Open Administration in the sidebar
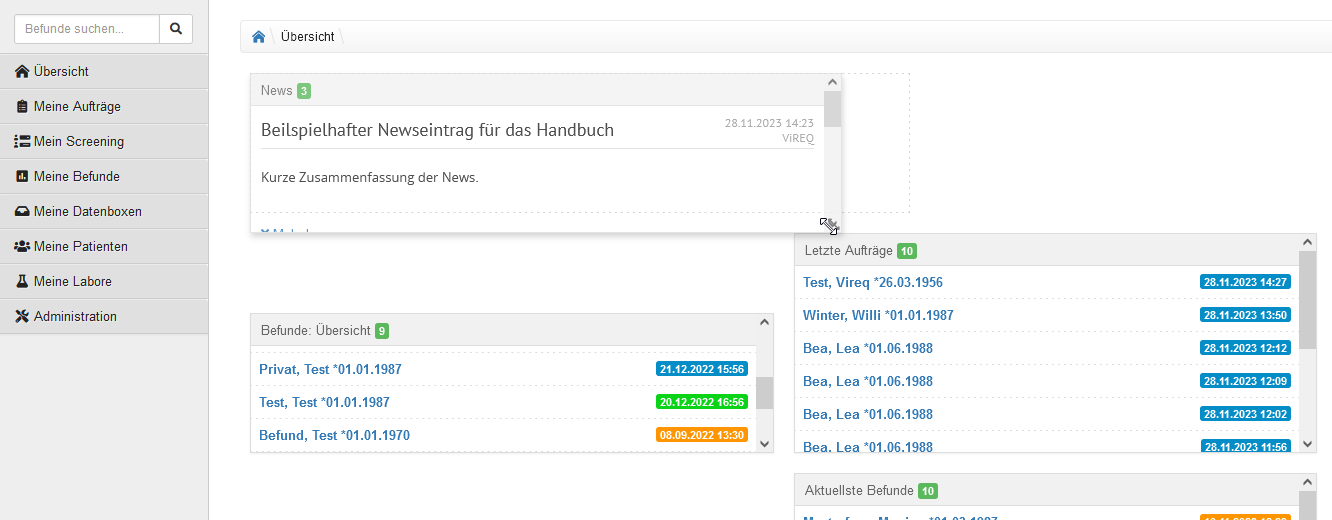 click(x=104, y=316)
